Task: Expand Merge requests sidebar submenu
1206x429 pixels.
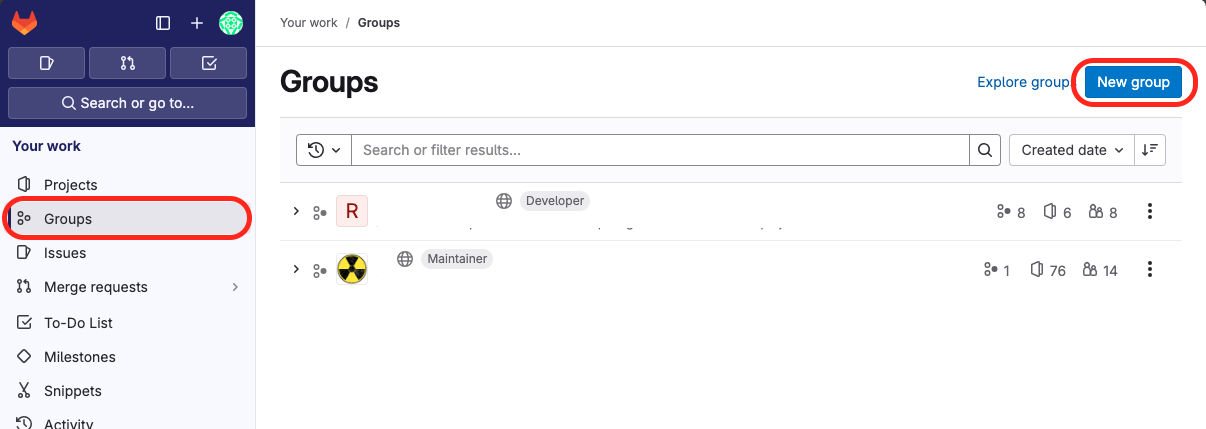Action: (236, 287)
